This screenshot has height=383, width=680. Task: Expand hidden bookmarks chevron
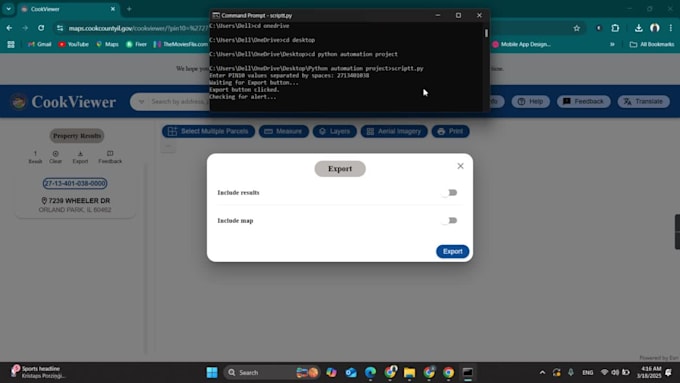pyautogui.click(x=612, y=44)
